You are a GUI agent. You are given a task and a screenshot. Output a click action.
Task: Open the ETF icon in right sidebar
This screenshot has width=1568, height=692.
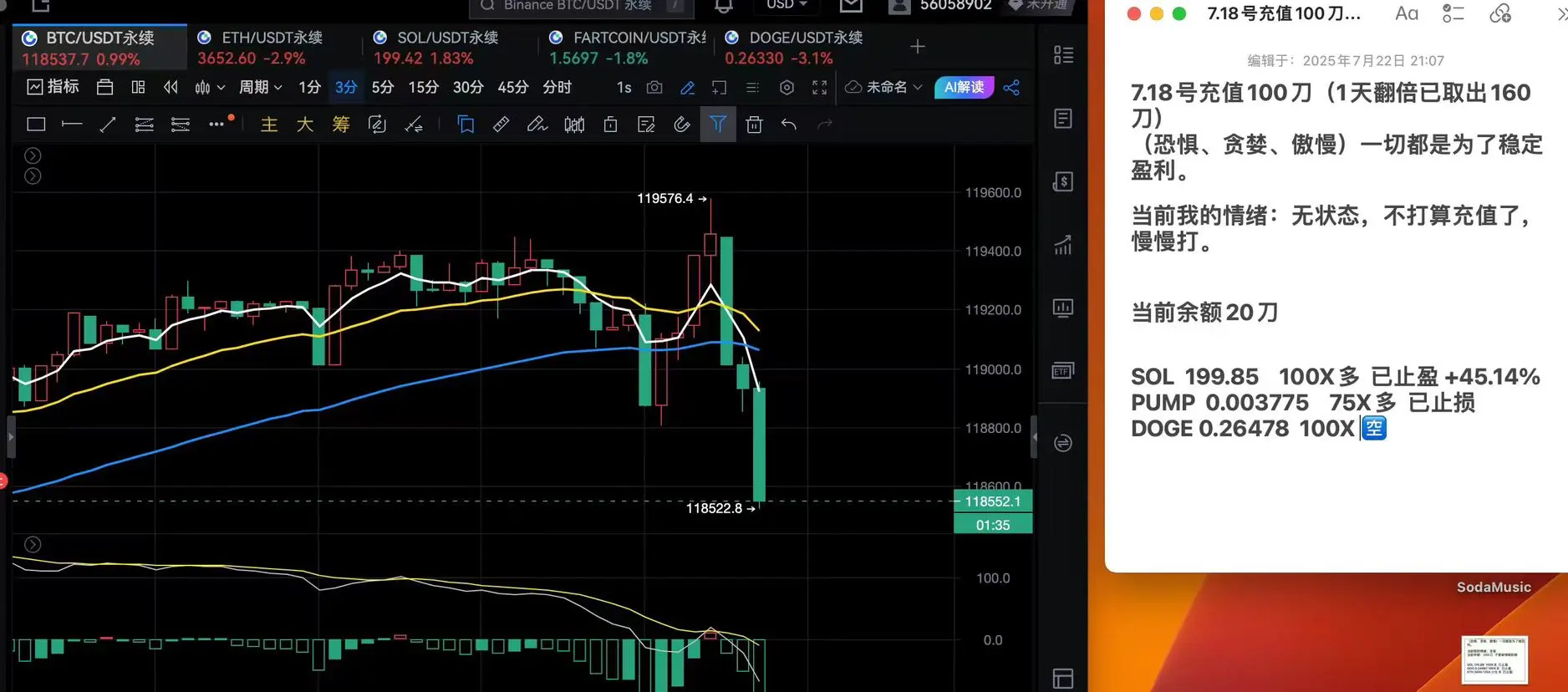coord(1063,370)
